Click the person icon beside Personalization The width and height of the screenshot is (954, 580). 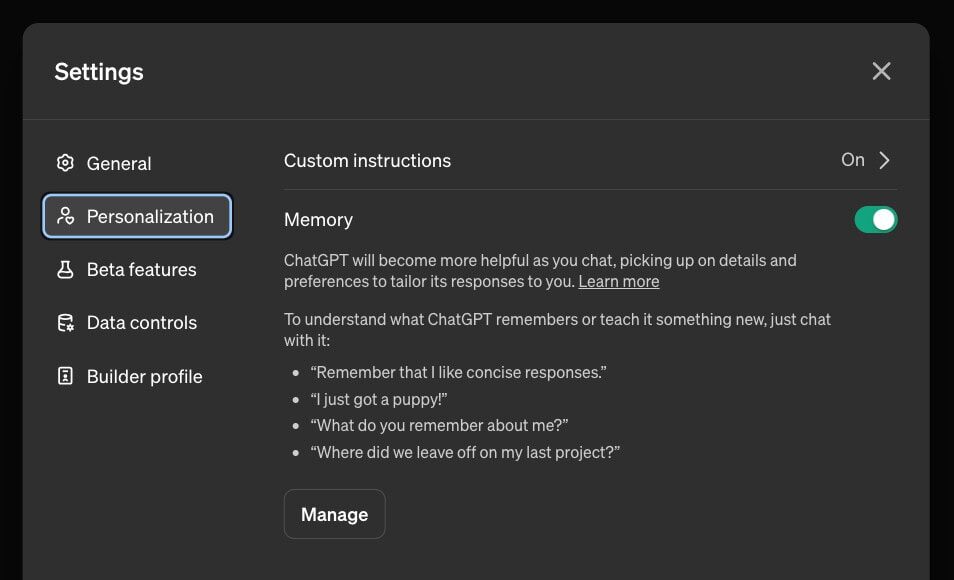66,216
